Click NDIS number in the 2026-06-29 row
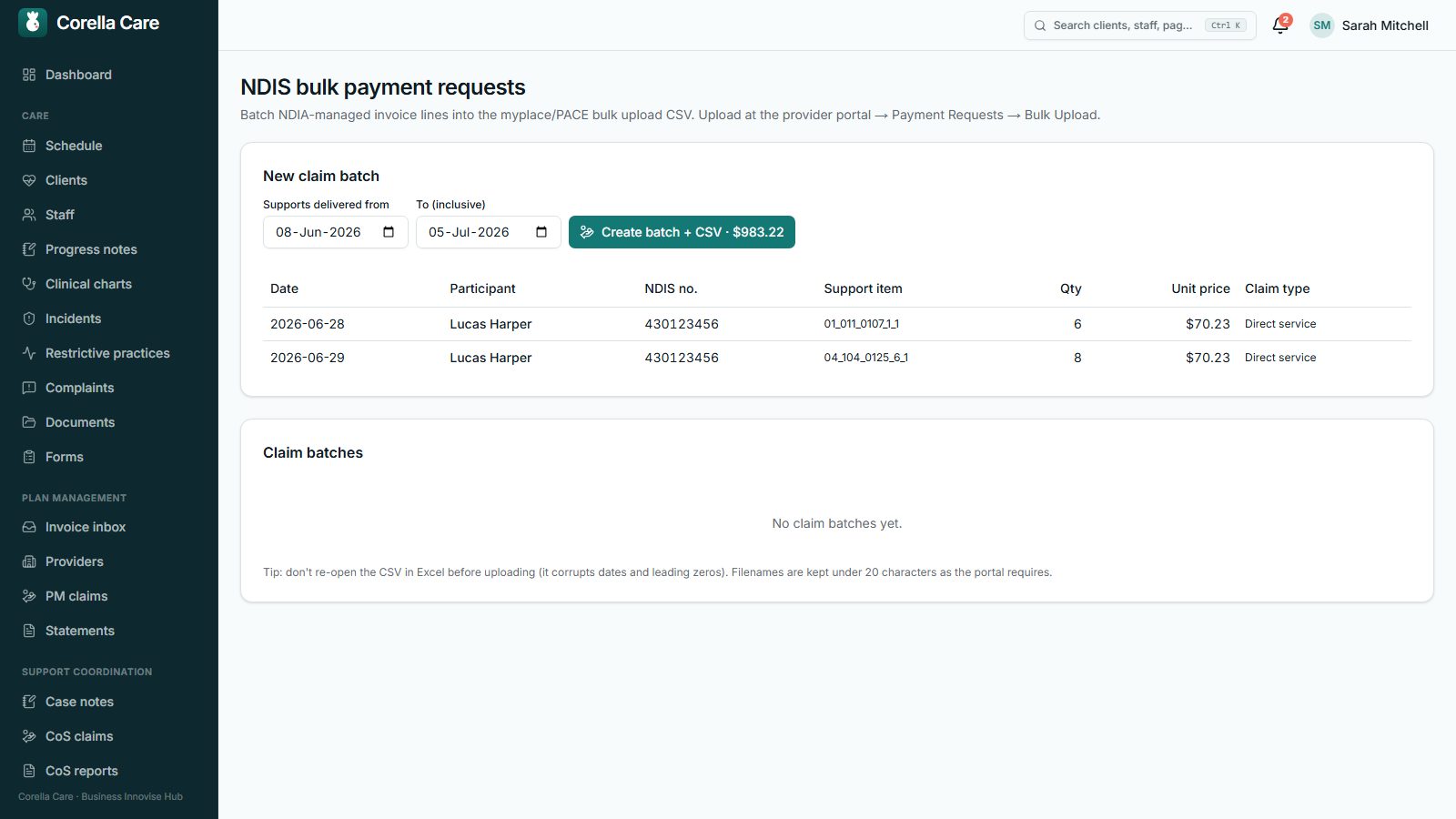This screenshot has width=1456, height=819. [682, 358]
